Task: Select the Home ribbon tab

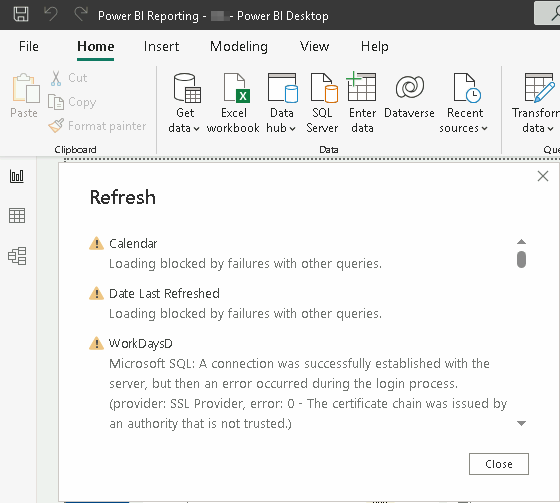Action: pyautogui.click(x=96, y=46)
